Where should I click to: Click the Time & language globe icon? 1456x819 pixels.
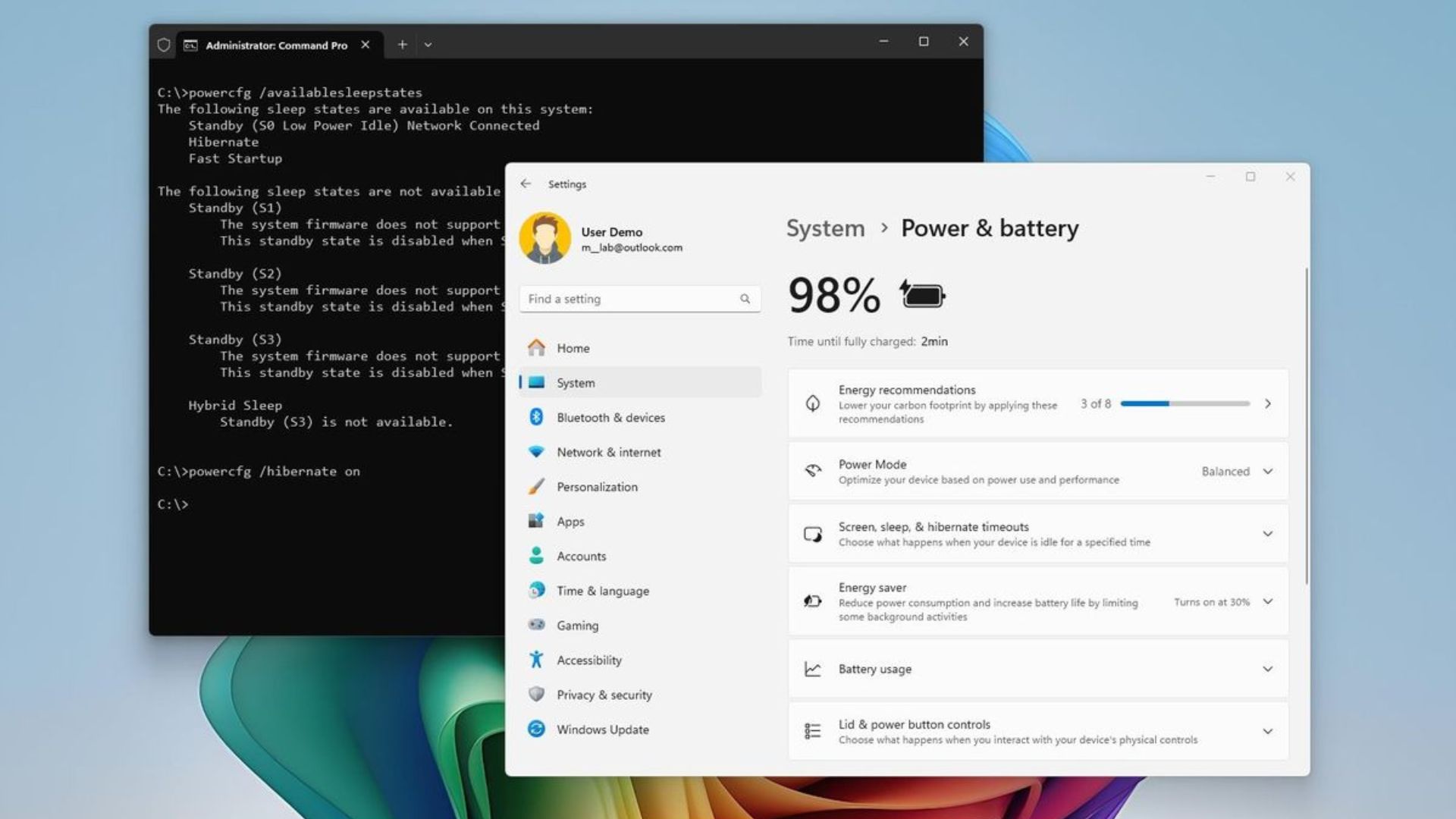(536, 590)
